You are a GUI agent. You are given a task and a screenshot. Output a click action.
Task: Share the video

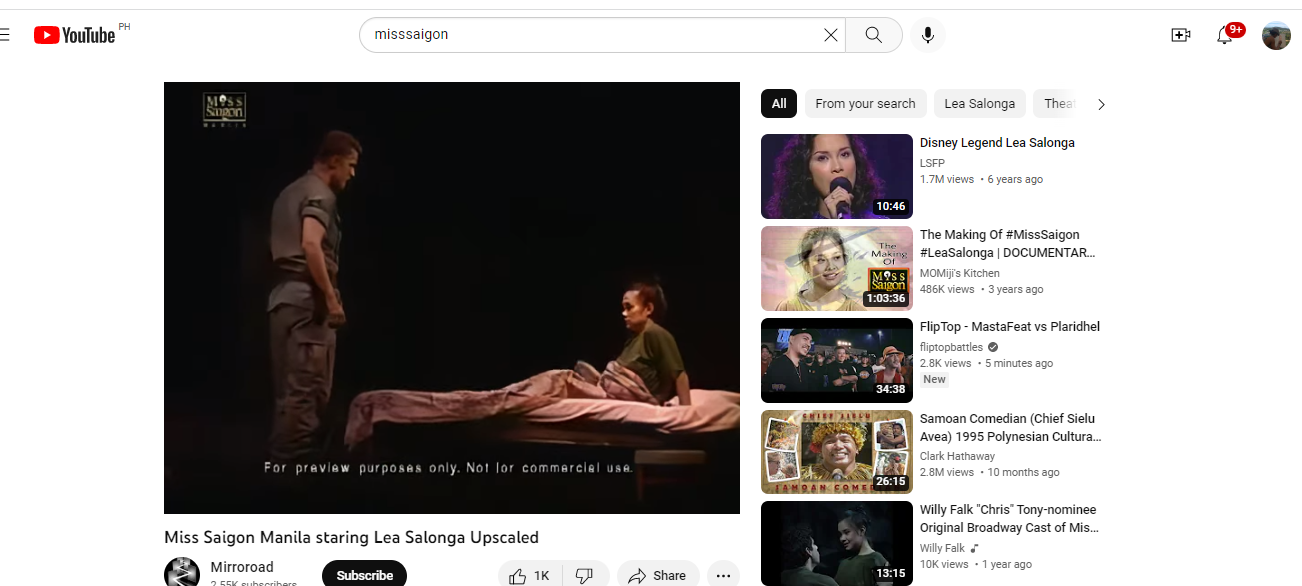click(658, 575)
